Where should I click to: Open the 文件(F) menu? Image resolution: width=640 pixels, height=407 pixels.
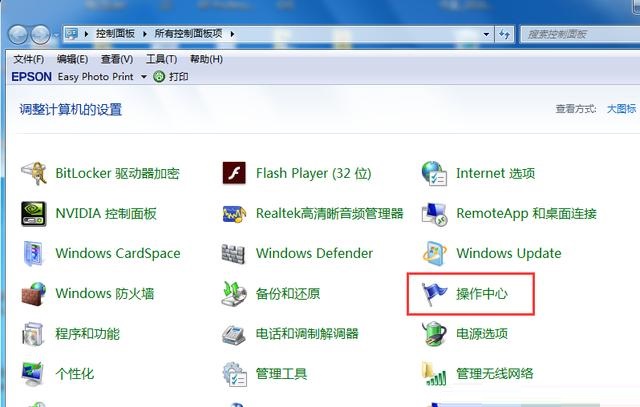coord(29,59)
